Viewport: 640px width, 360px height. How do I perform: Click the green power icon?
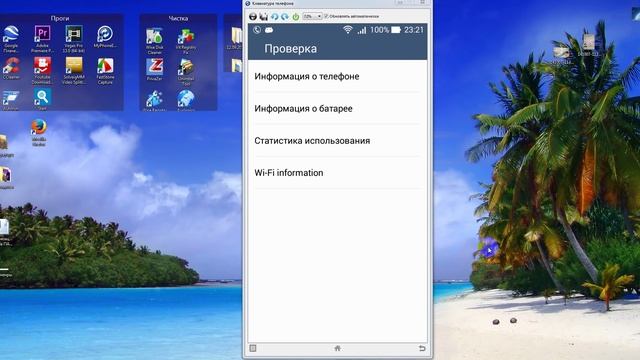[296, 16]
